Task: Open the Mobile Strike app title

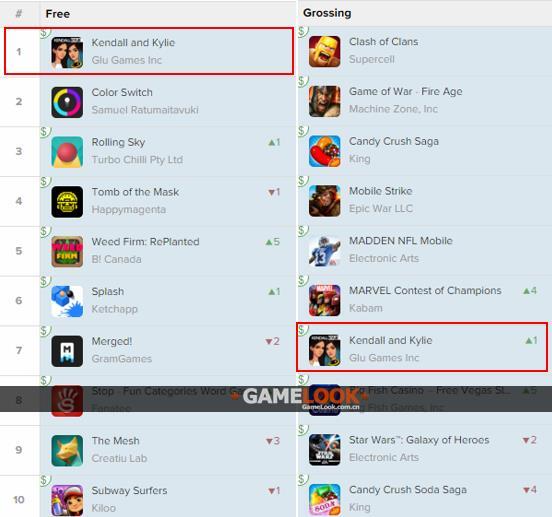Action: [381, 191]
